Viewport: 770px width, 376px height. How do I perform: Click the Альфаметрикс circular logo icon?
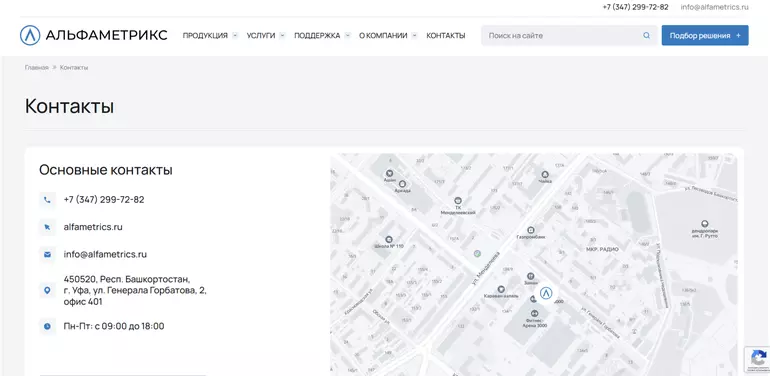pos(30,35)
